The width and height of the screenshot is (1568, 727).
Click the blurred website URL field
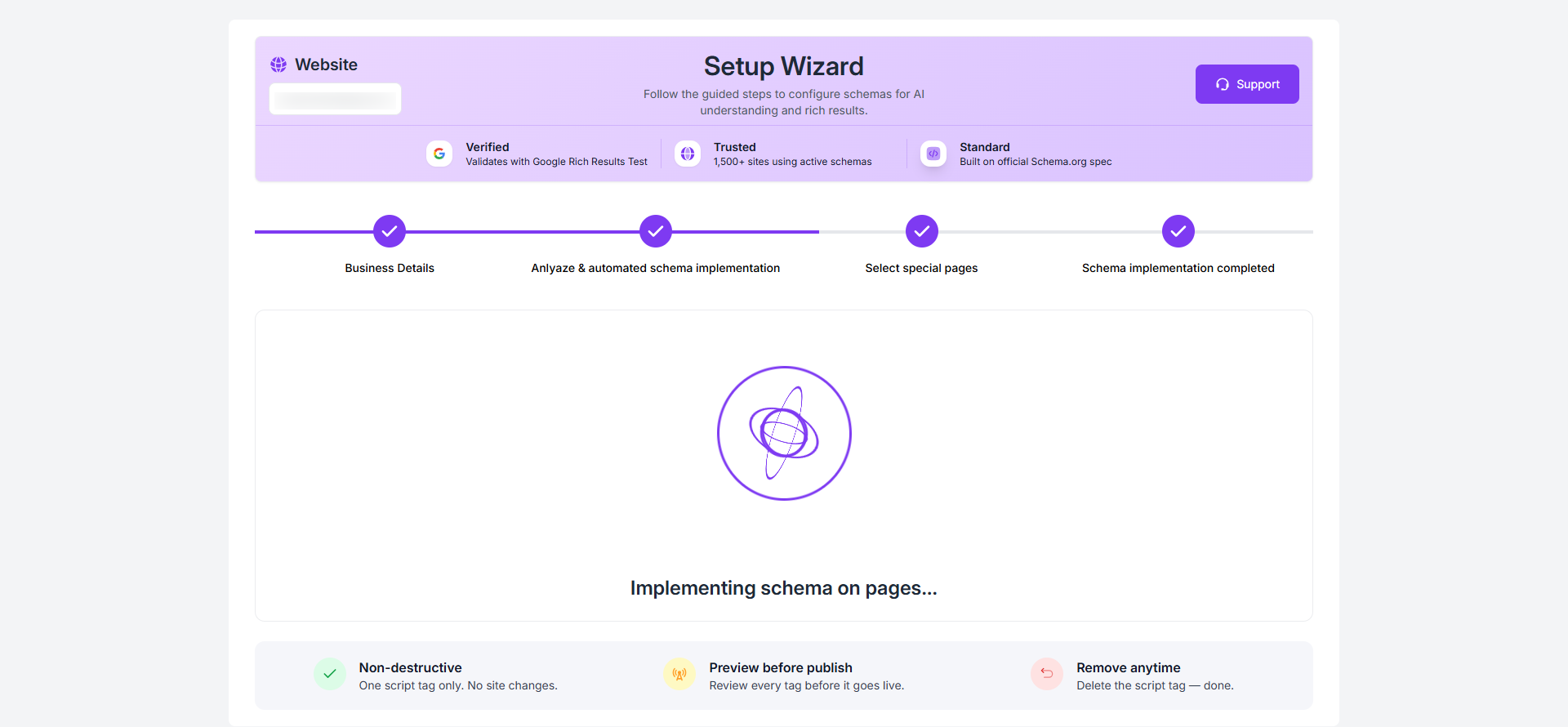(335, 100)
